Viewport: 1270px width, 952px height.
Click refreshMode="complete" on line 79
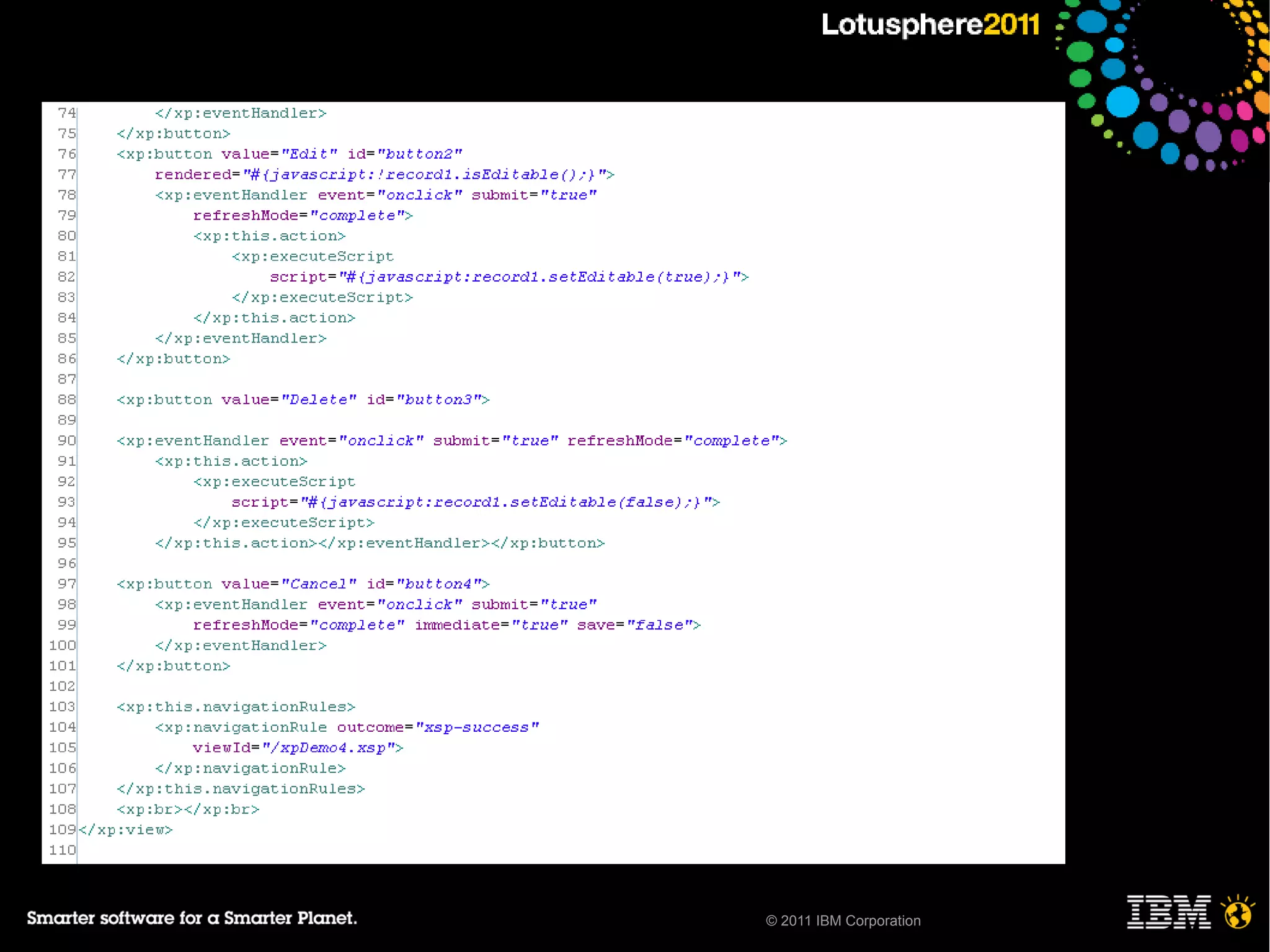tap(300, 215)
